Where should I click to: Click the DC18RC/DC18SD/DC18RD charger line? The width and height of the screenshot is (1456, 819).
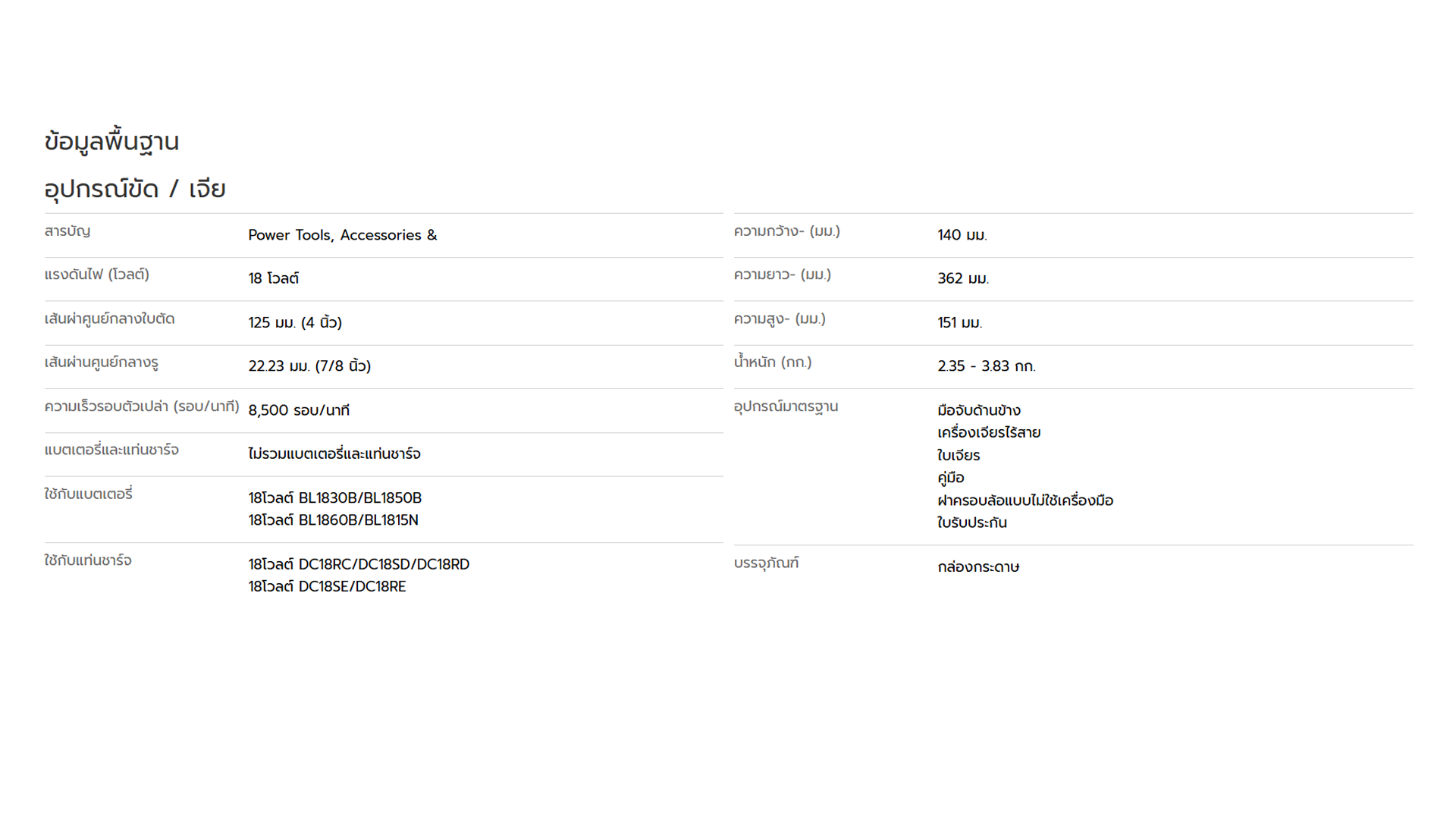[359, 564]
